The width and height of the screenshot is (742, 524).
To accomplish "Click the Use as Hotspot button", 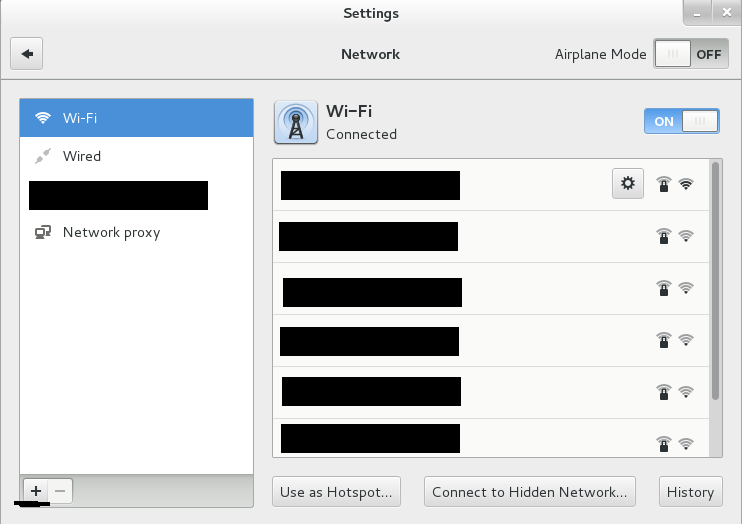I will (x=337, y=491).
